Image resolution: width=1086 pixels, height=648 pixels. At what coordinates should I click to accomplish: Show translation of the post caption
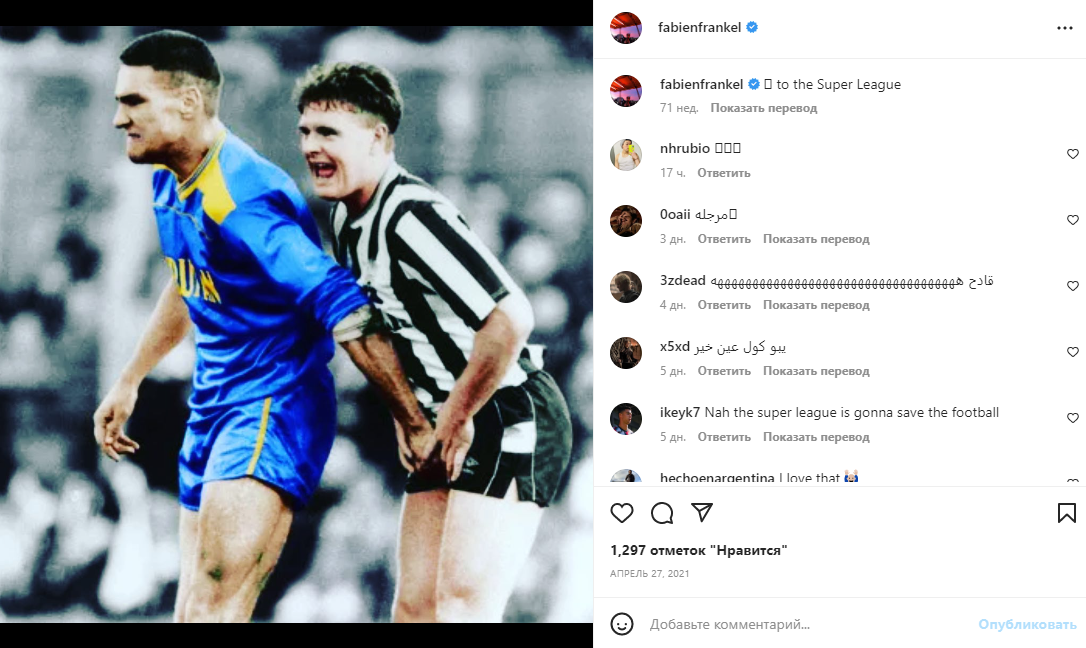tap(764, 108)
